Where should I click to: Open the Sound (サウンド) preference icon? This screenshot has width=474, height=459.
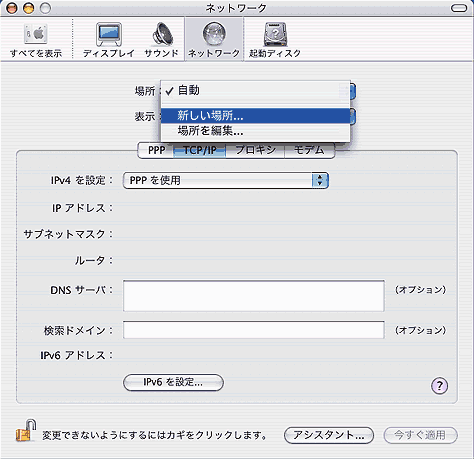coord(162,34)
